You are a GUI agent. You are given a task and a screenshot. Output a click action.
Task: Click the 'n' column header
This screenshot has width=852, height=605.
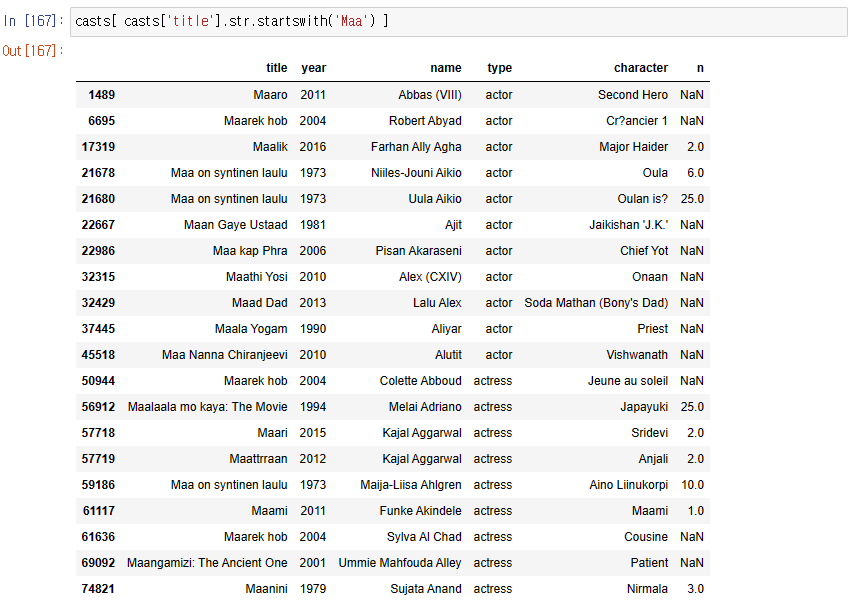[x=700, y=68]
